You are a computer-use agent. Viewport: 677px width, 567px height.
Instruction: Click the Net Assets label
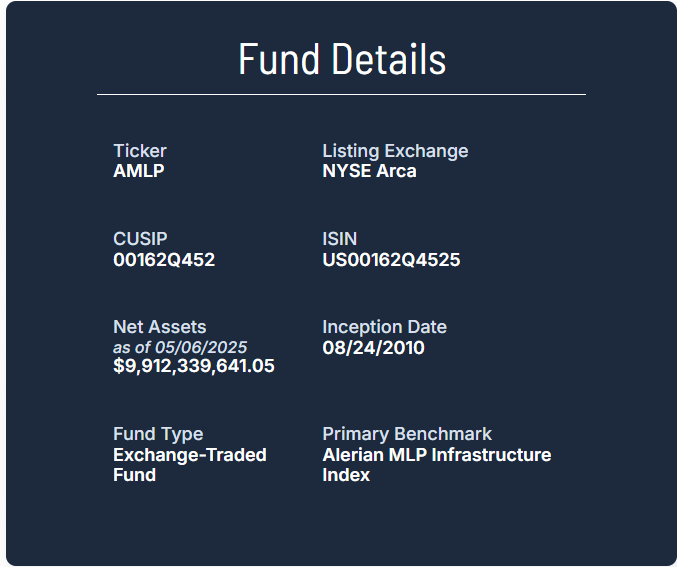tap(160, 327)
